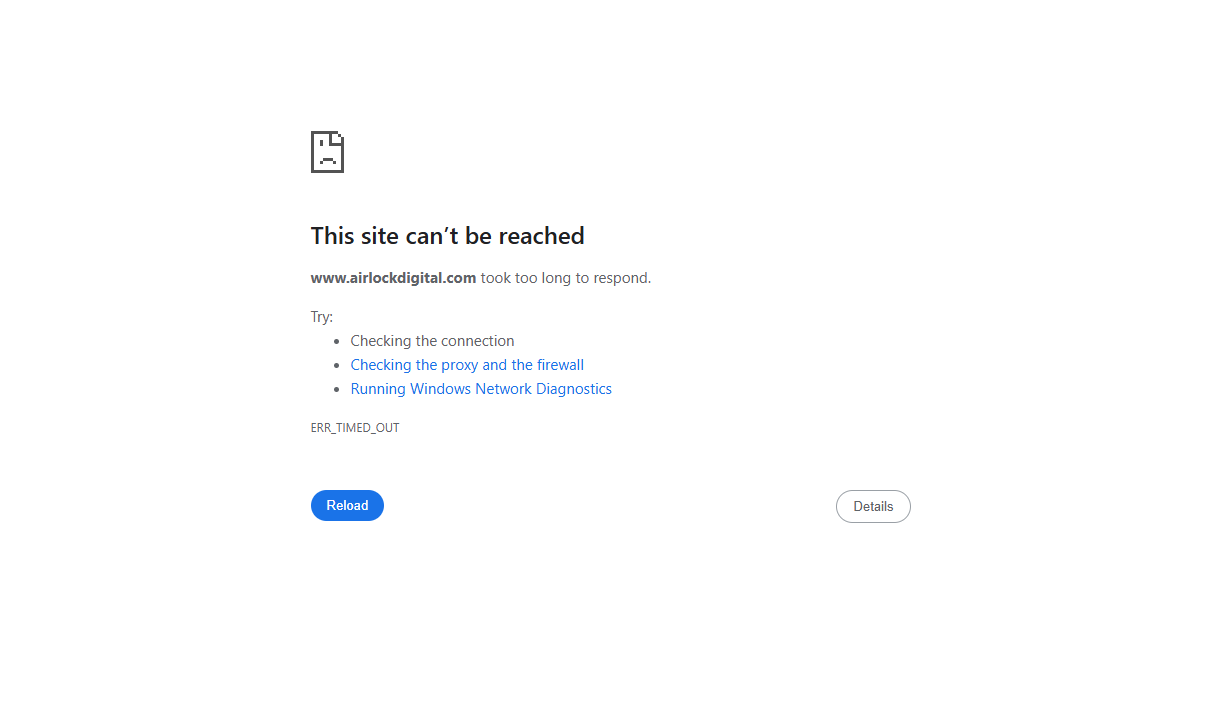Launch Running Windows Network Diagnostics link

pos(481,389)
